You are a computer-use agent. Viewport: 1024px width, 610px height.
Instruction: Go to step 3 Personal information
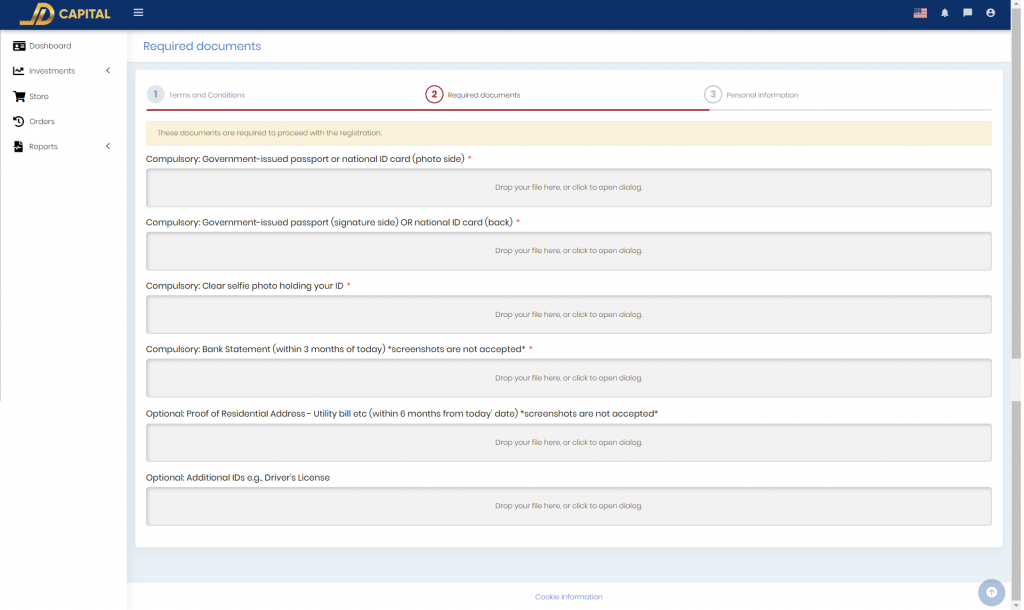pos(751,95)
